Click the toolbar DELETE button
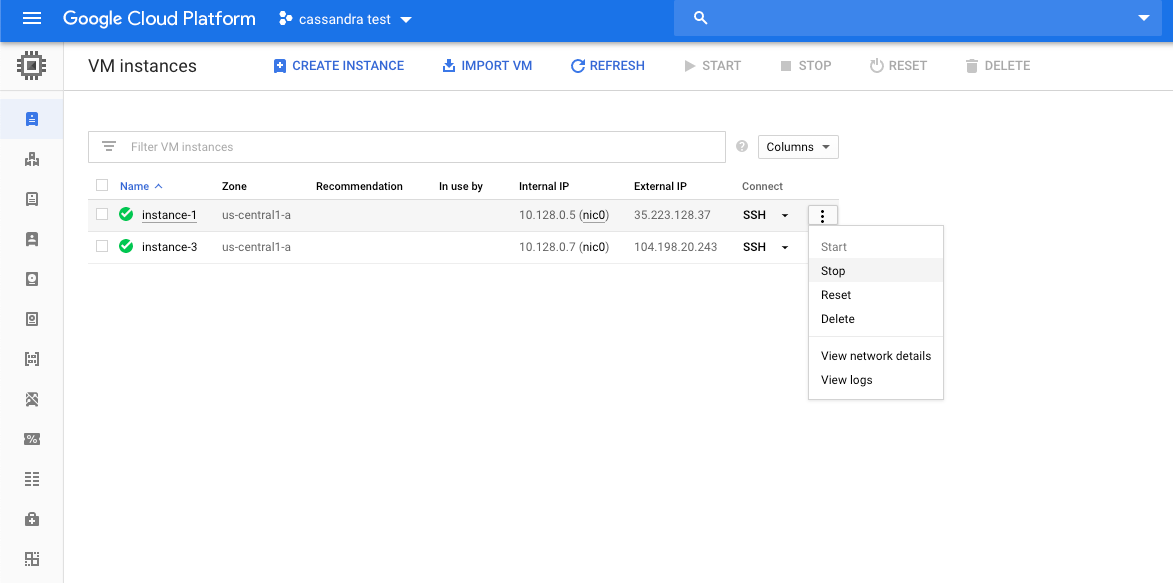Screen dimensions: 1173x583 (x=997, y=66)
